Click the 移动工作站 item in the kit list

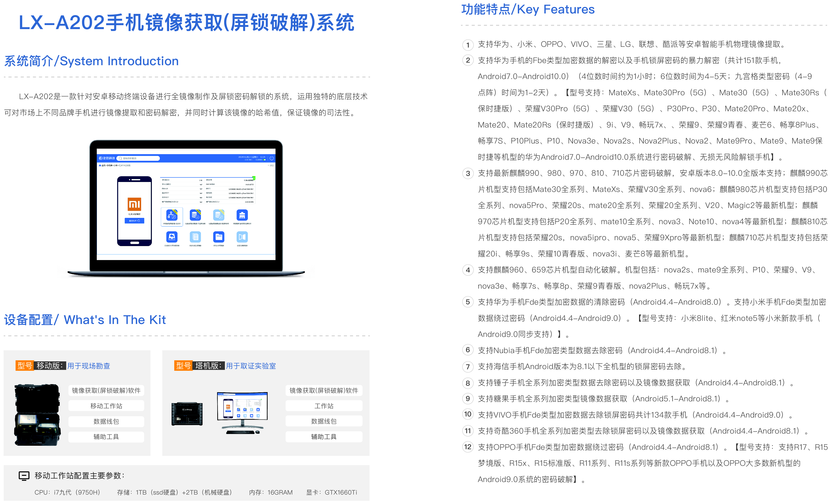pyautogui.click(x=106, y=406)
